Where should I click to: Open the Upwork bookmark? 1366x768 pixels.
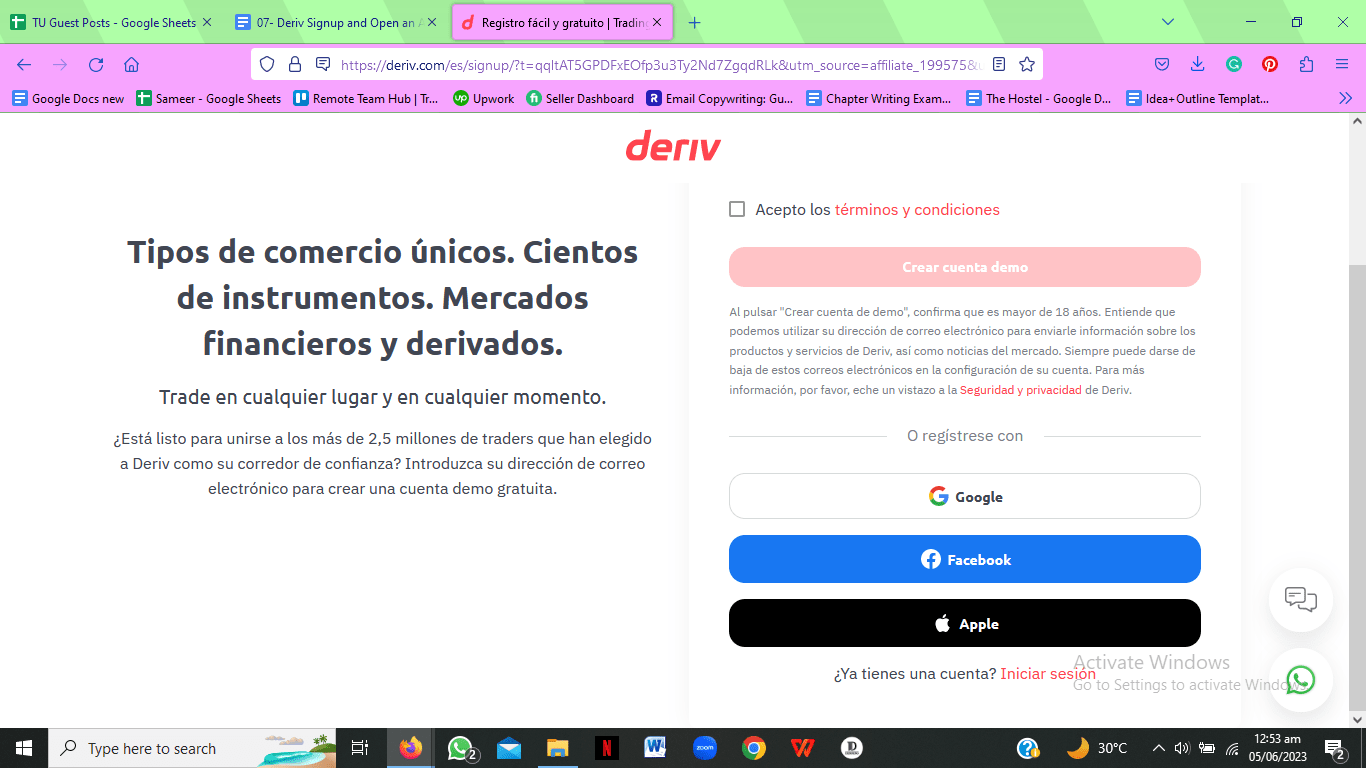(x=484, y=98)
